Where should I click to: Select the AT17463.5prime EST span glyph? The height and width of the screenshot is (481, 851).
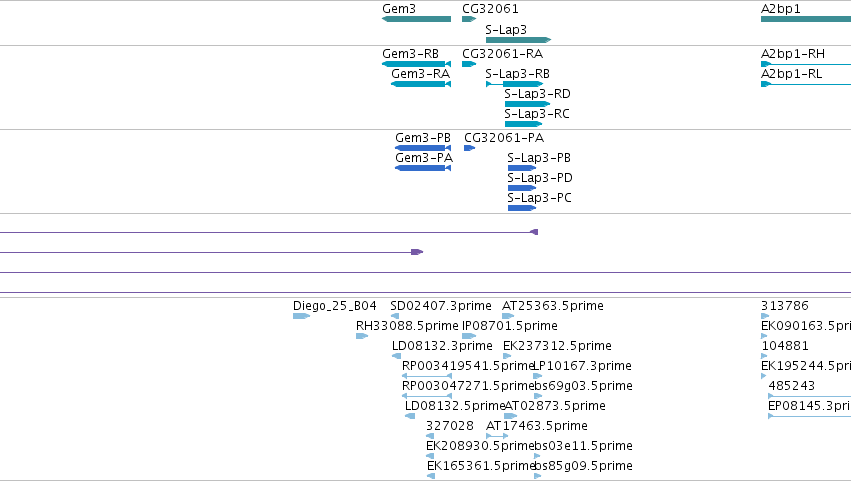[497, 436]
